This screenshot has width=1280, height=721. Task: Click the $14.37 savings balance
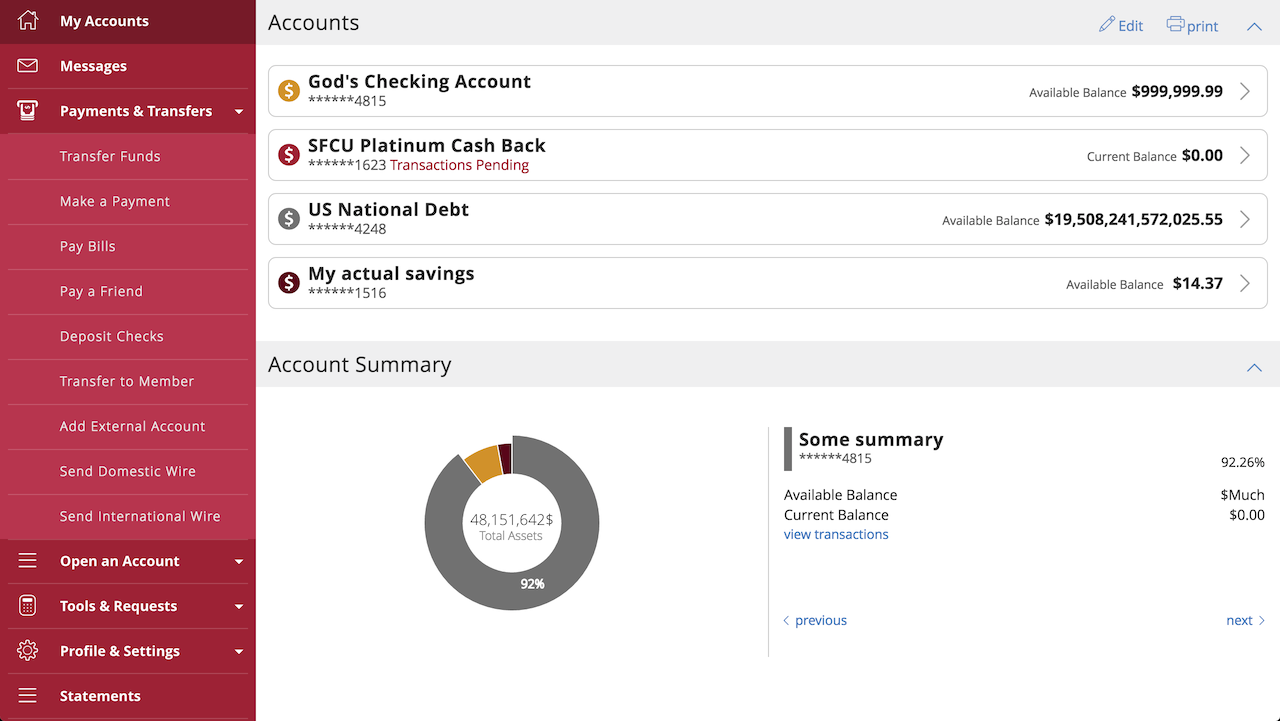(x=1197, y=283)
